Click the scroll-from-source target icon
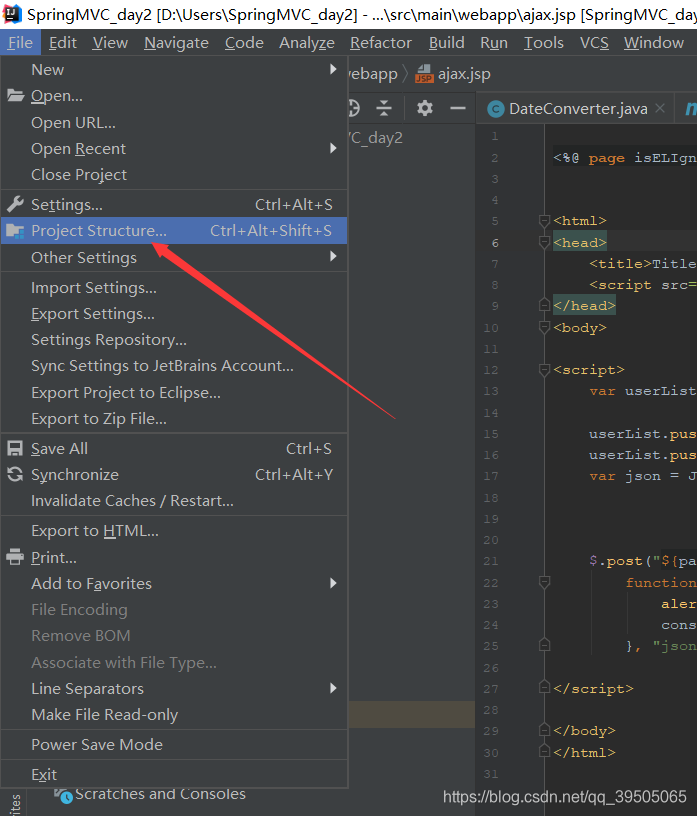This screenshot has height=816, width=697. pos(354,108)
